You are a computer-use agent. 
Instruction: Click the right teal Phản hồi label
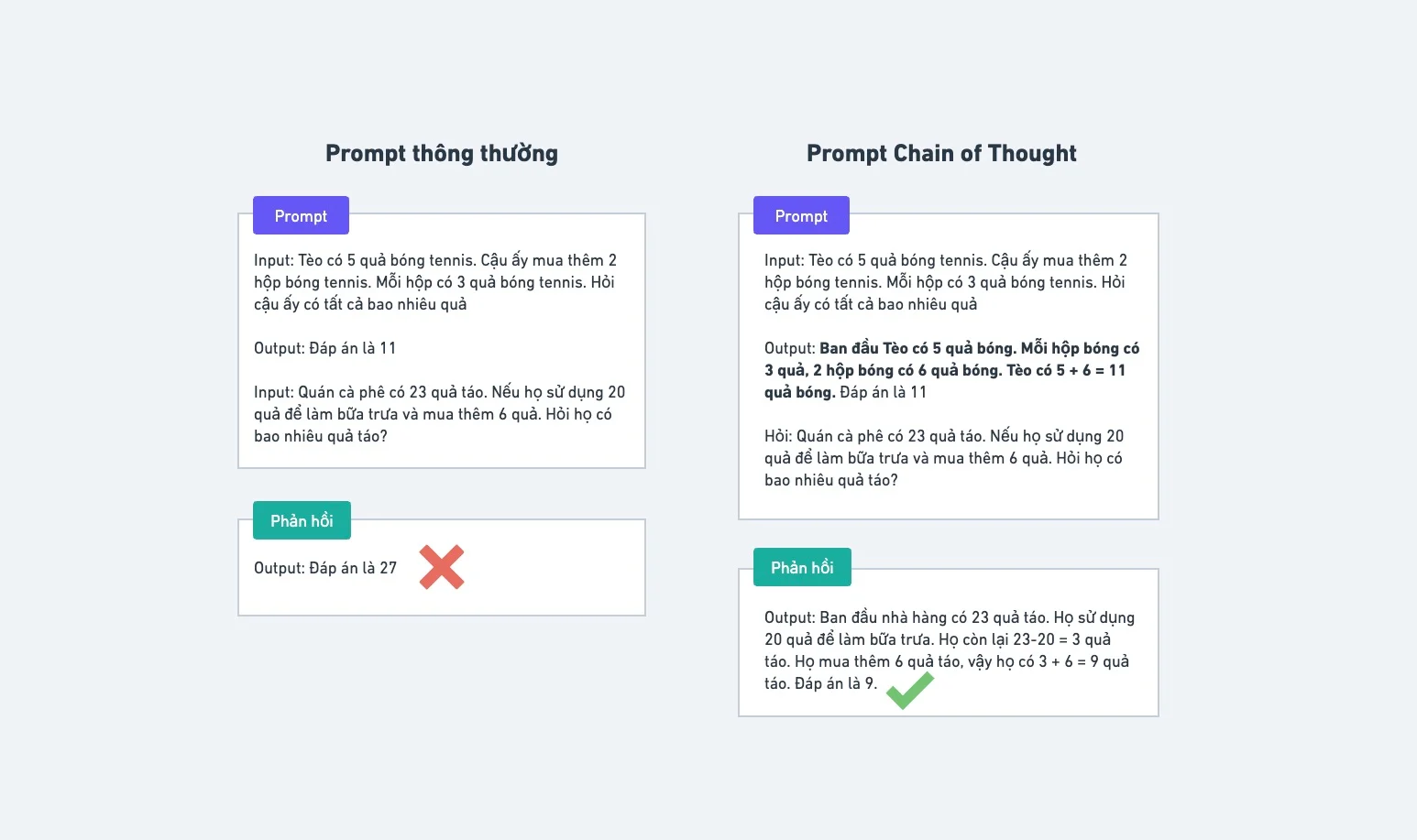[802, 567]
